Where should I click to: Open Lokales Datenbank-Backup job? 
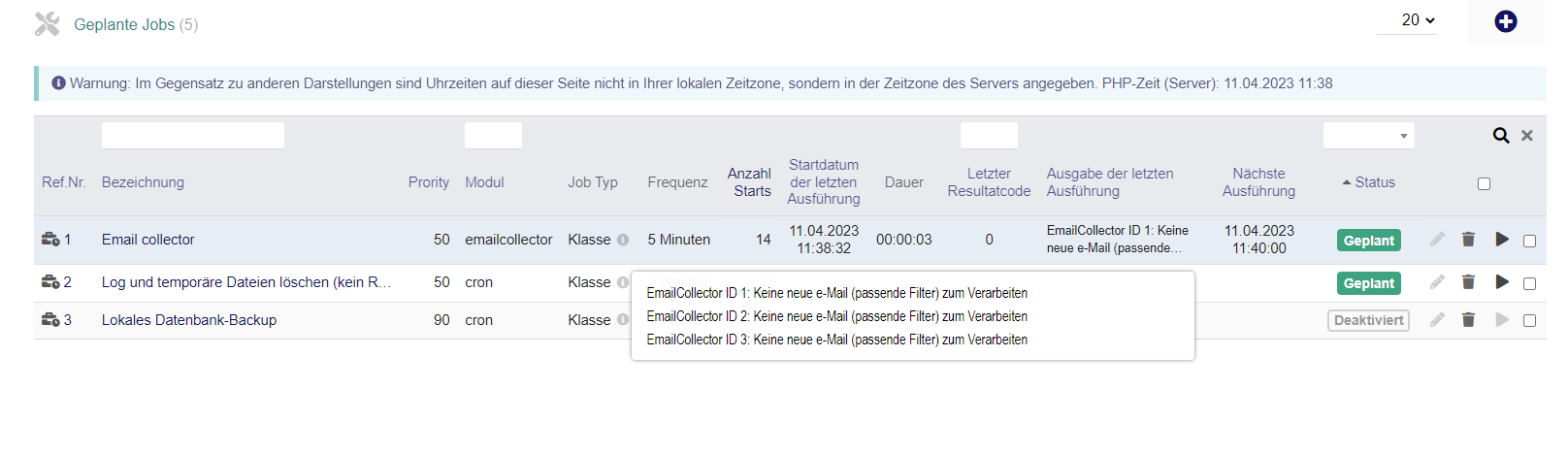pos(189,320)
